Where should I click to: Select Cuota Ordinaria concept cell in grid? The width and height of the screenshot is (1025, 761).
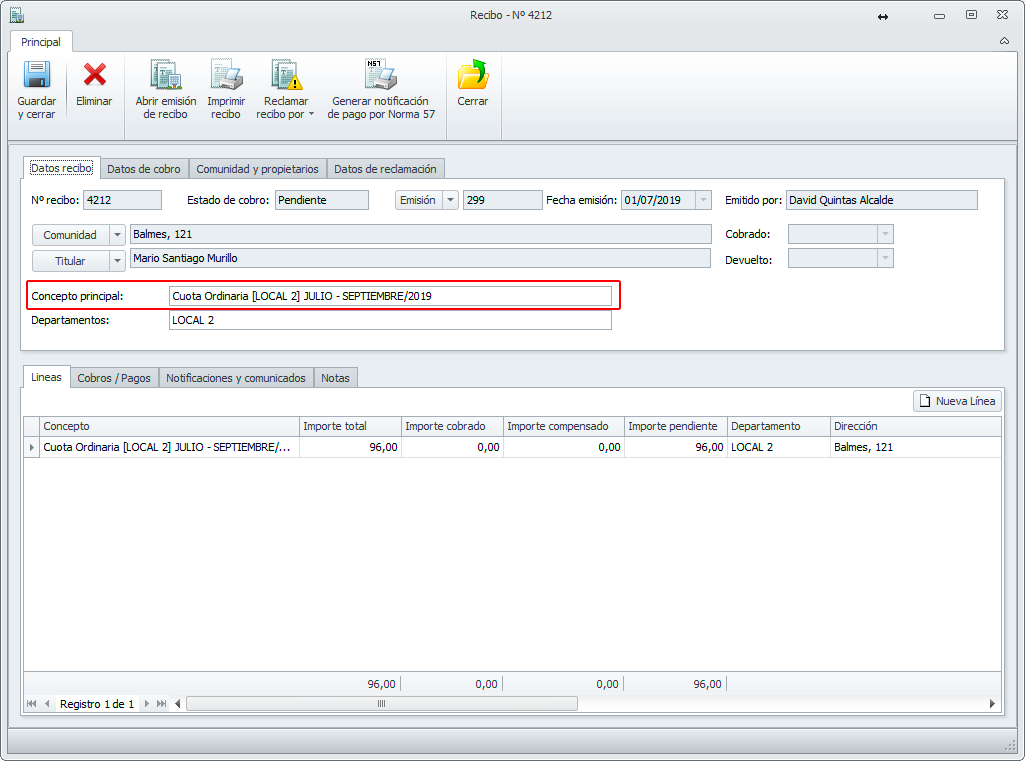click(169, 447)
